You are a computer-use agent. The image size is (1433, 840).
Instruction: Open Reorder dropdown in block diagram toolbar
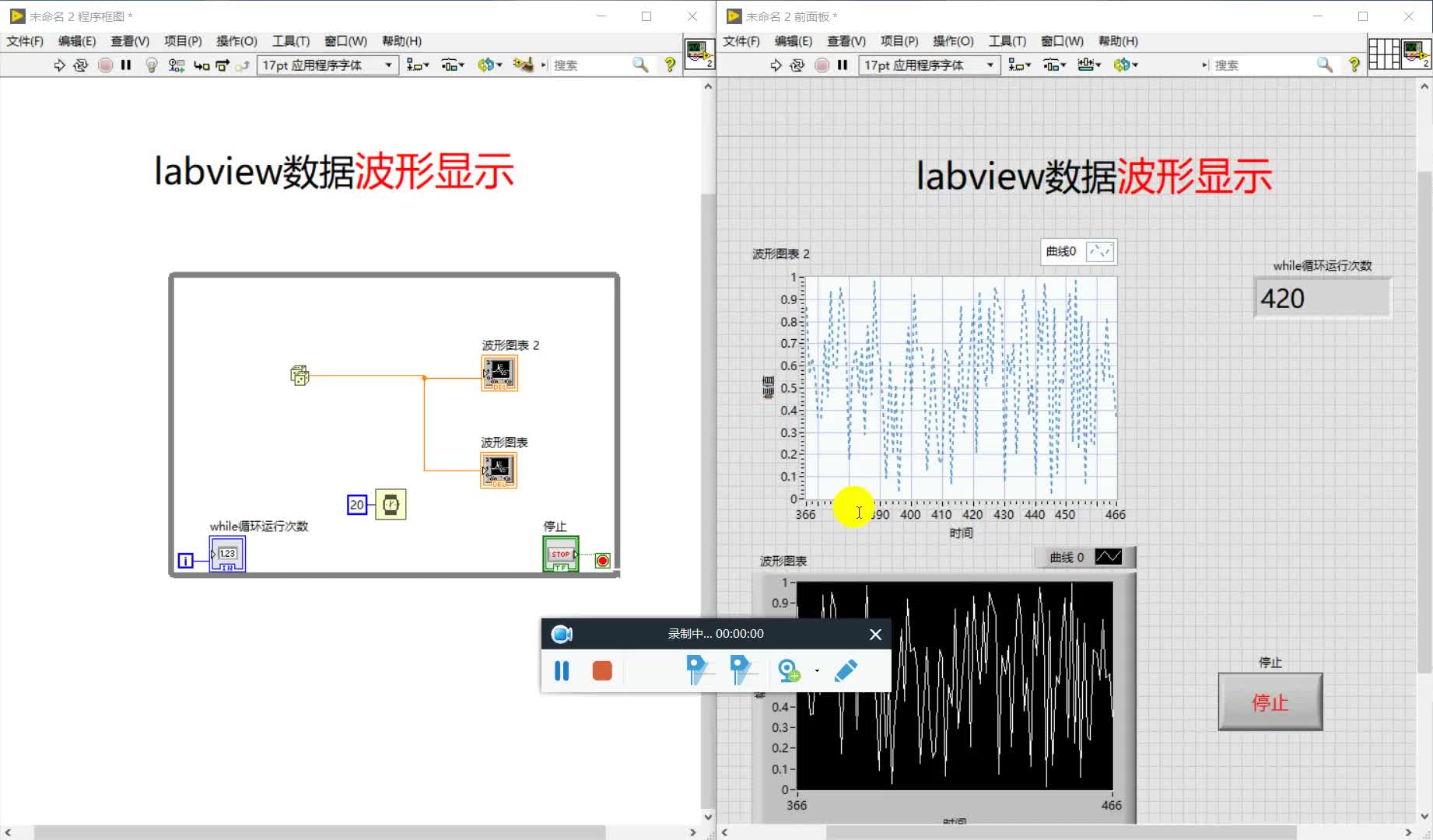[490, 65]
